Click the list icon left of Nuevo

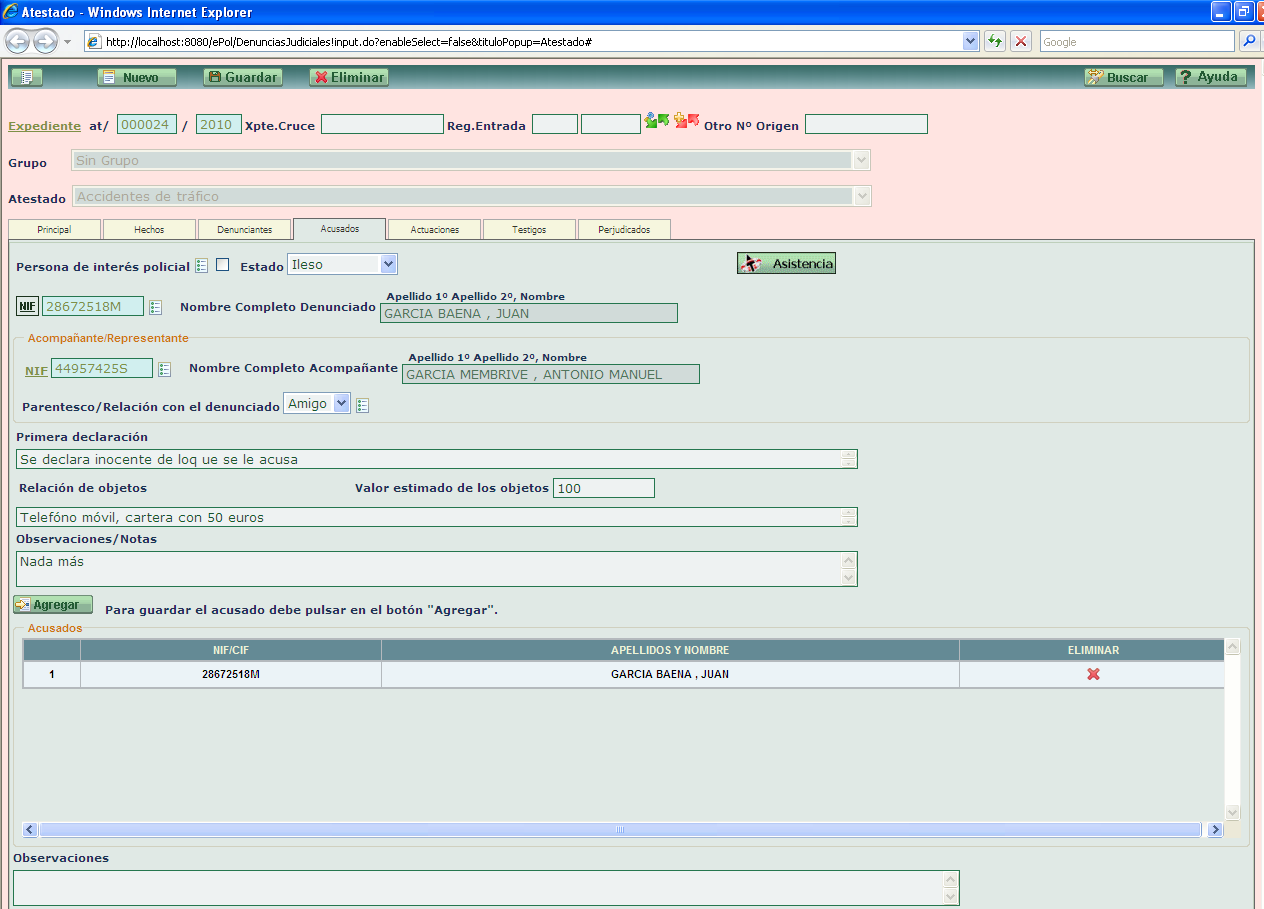27,77
